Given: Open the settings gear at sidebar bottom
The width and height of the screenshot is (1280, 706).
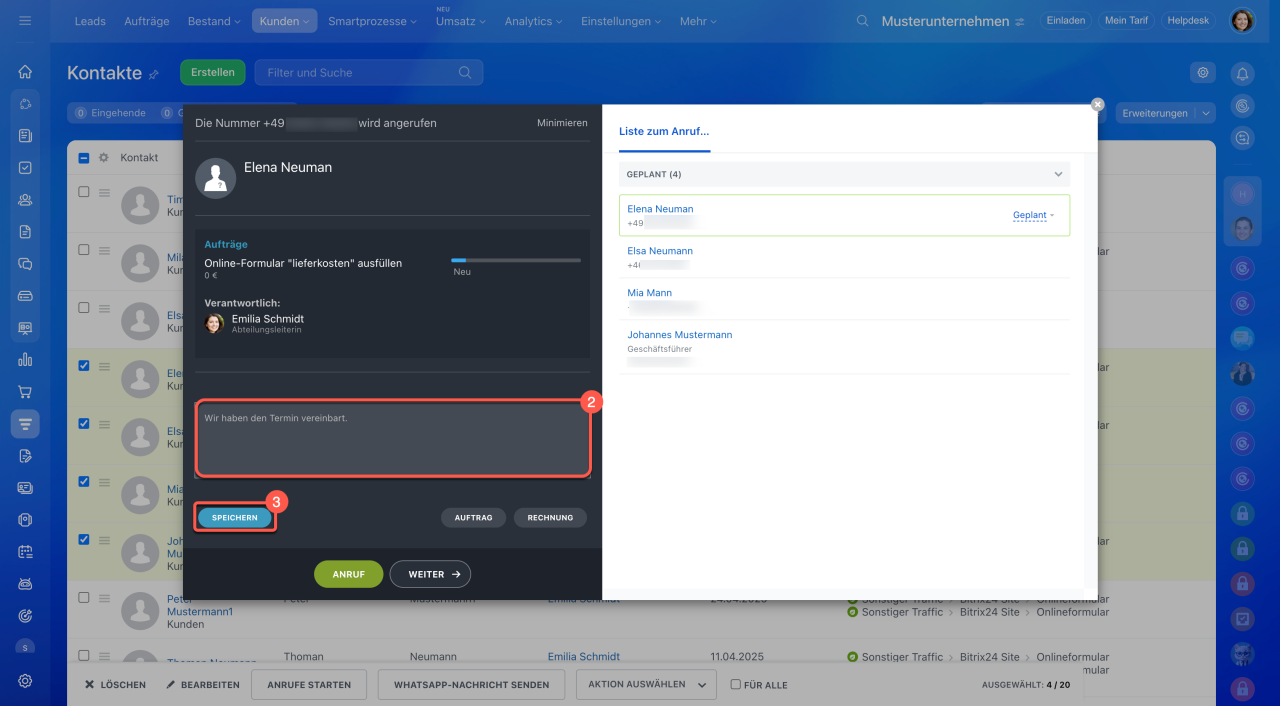Looking at the screenshot, I should 25,680.
